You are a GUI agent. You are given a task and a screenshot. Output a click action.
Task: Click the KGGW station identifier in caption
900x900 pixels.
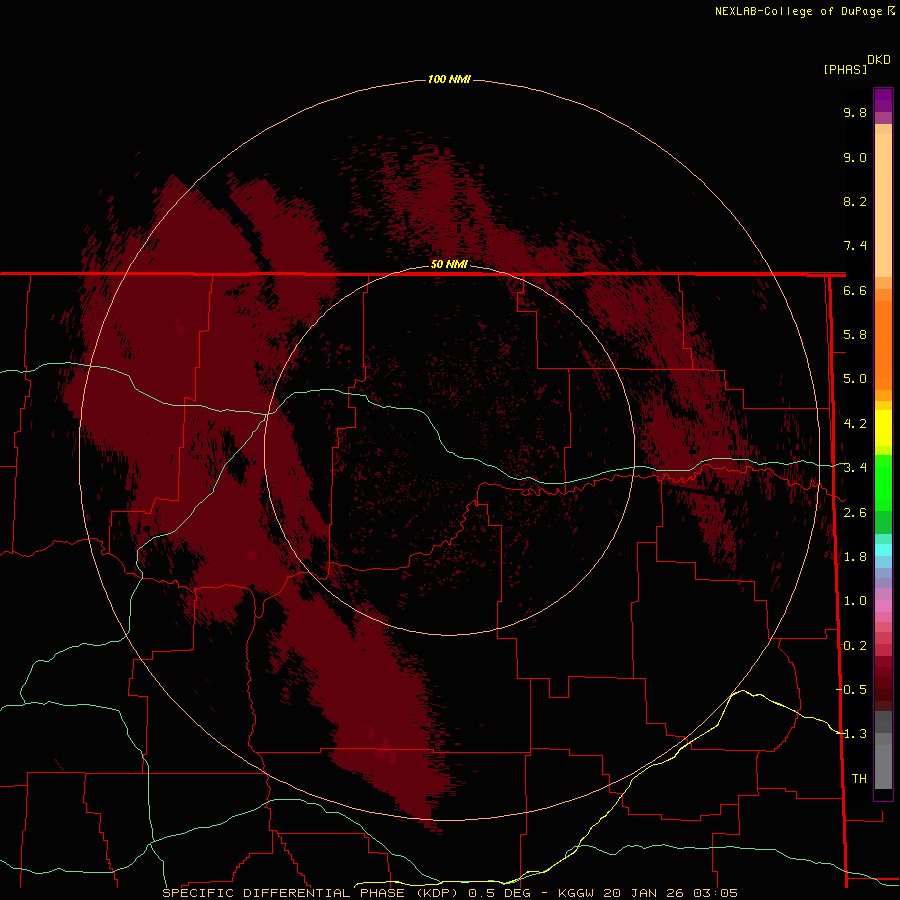point(576,893)
